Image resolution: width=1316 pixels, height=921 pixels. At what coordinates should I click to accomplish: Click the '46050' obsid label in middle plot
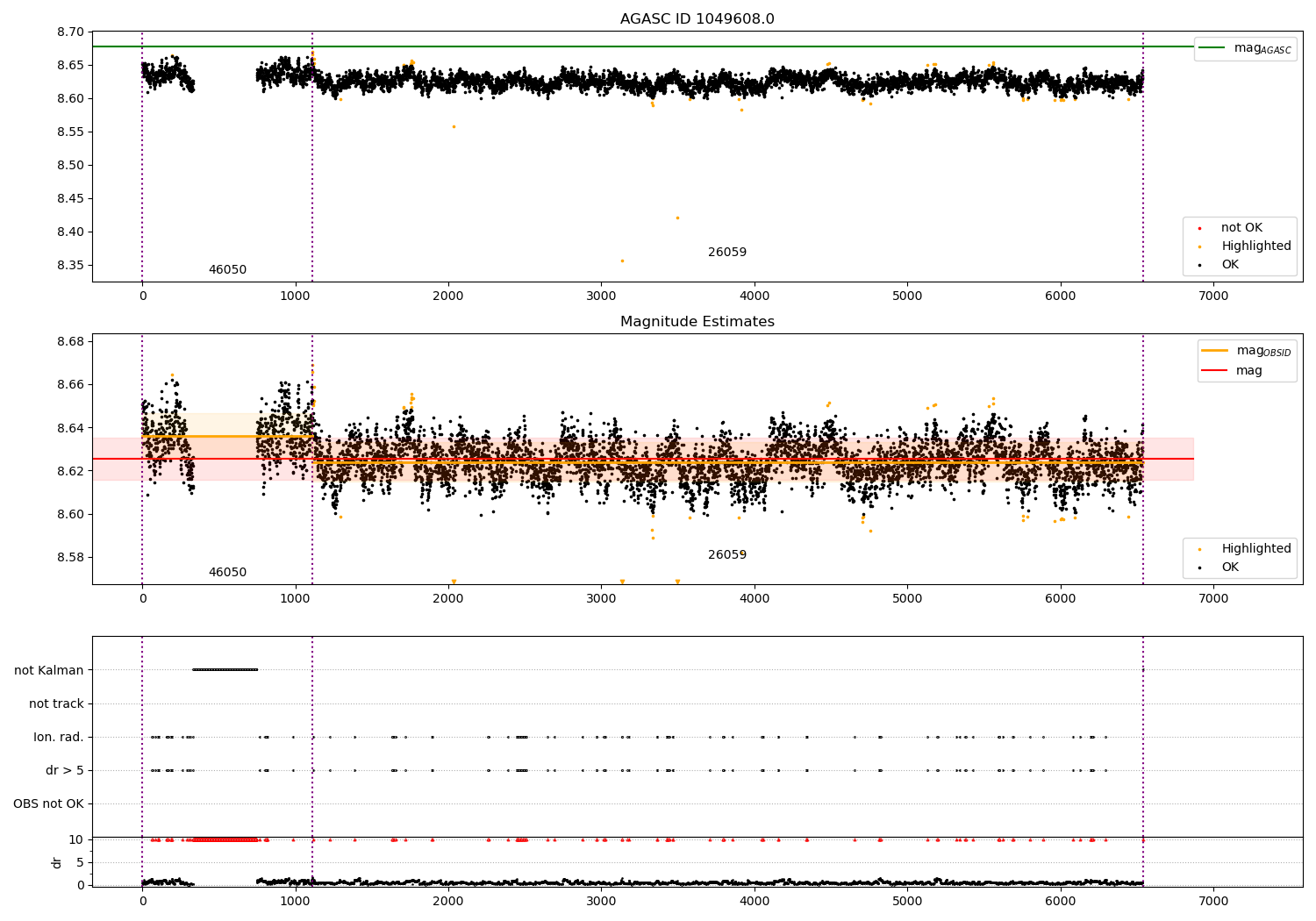click(227, 573)
